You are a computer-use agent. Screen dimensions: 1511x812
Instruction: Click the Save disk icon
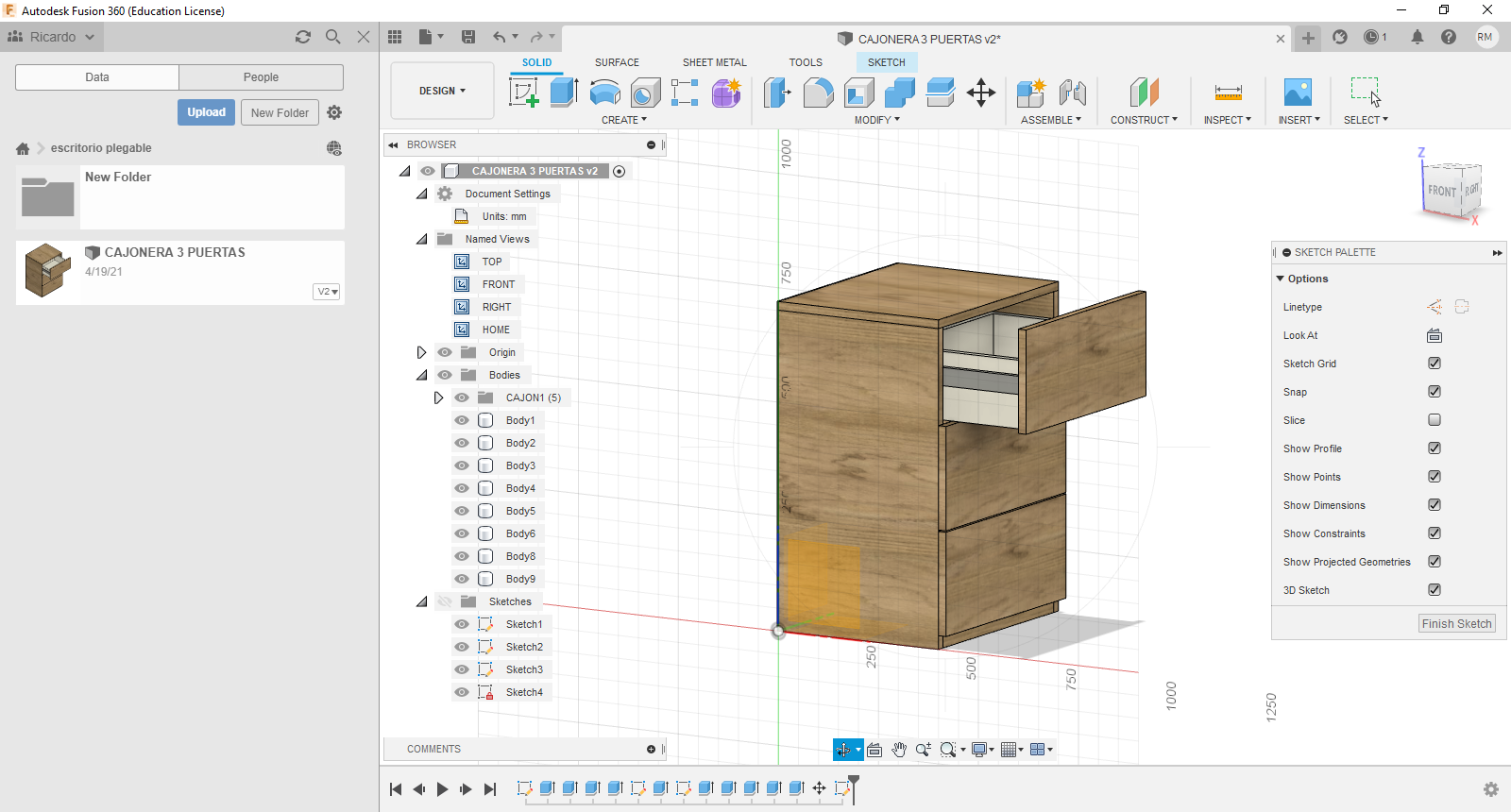point(468,37)
